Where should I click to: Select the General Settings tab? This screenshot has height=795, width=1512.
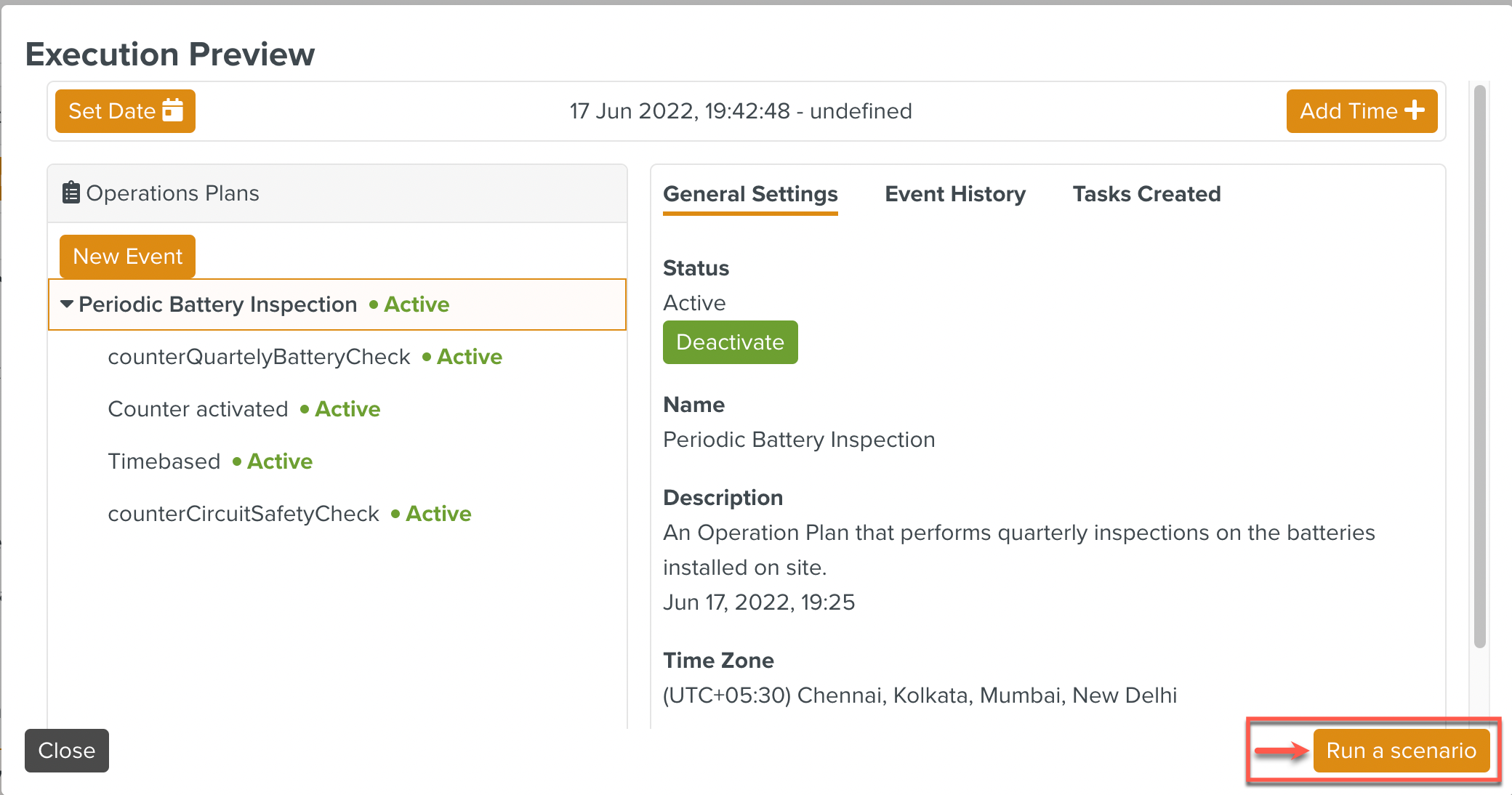(750, 194)
